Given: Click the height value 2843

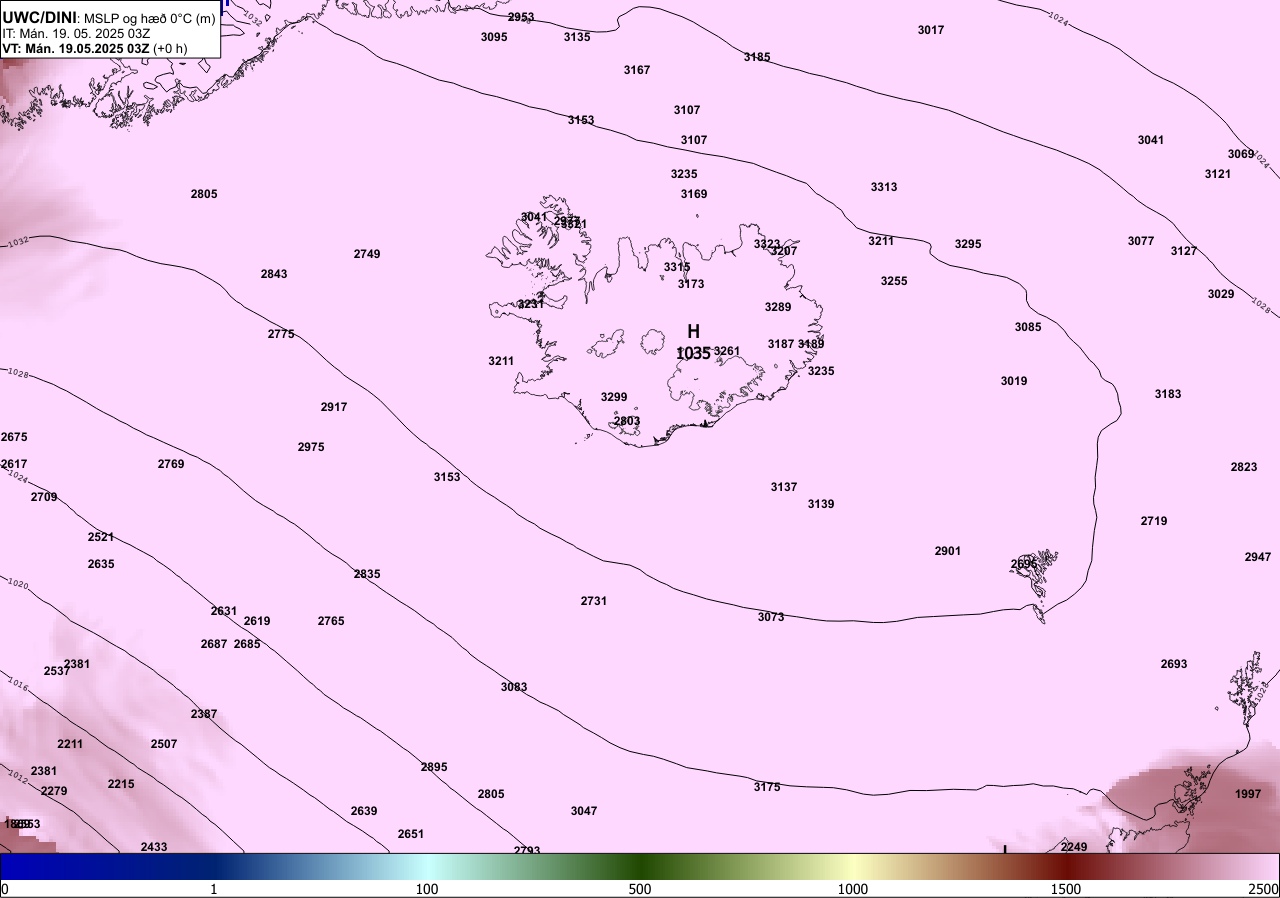Looking at the screenshot, I should coord(274,274).
